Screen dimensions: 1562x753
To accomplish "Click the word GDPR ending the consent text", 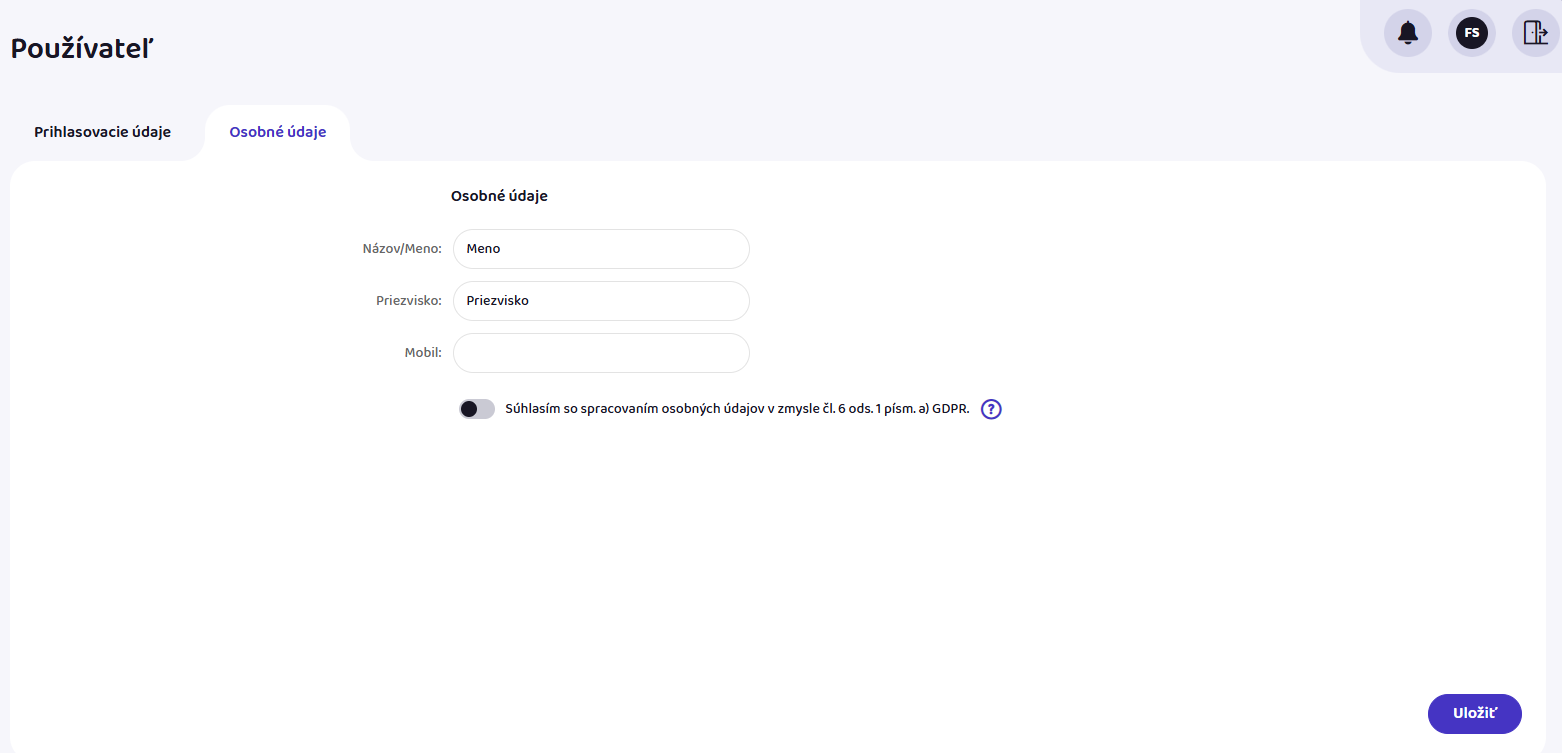I will tap(951, 409).
